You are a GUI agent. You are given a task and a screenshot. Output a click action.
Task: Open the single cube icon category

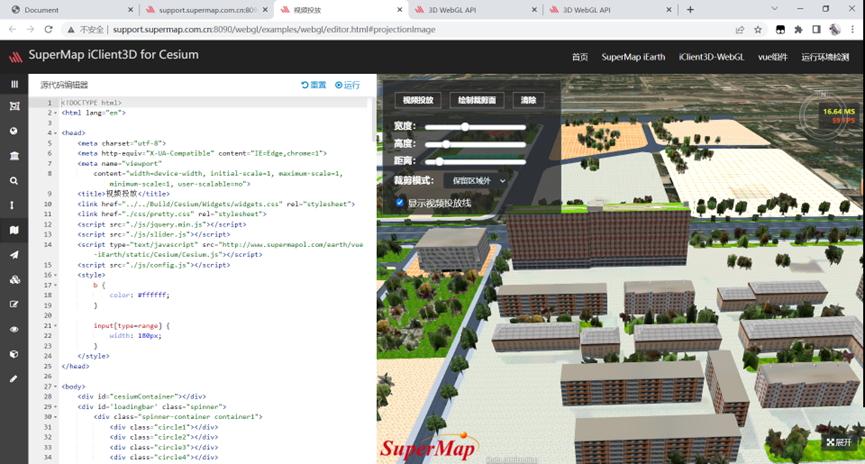(14, 354)
